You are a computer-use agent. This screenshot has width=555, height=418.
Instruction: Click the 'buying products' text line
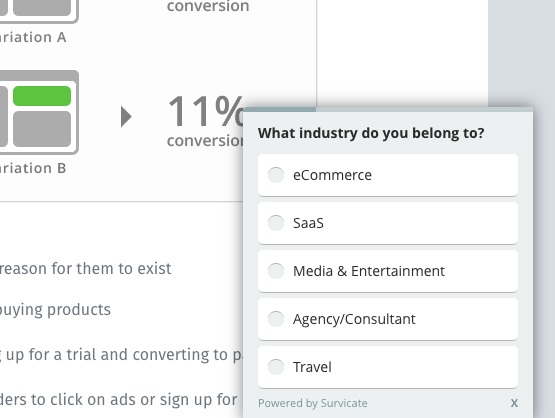point(55,310)
